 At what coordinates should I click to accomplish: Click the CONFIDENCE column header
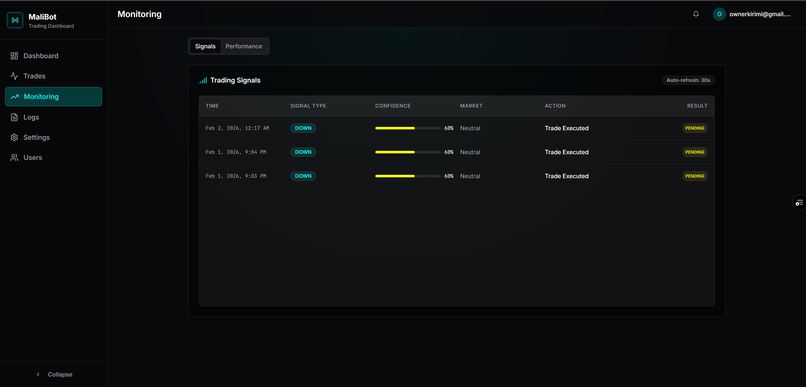[393, 106]
